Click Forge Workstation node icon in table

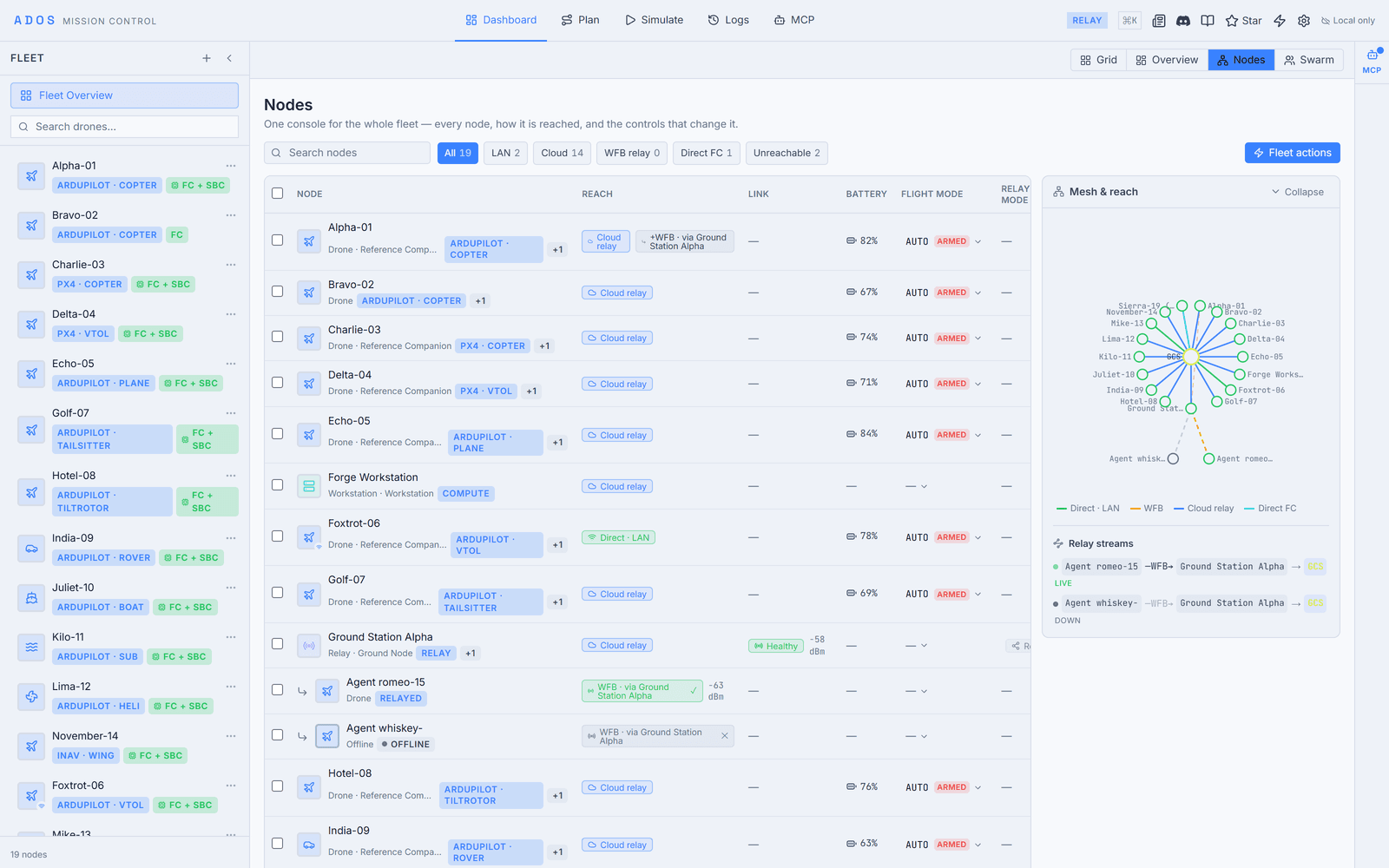tap(309, 486)
